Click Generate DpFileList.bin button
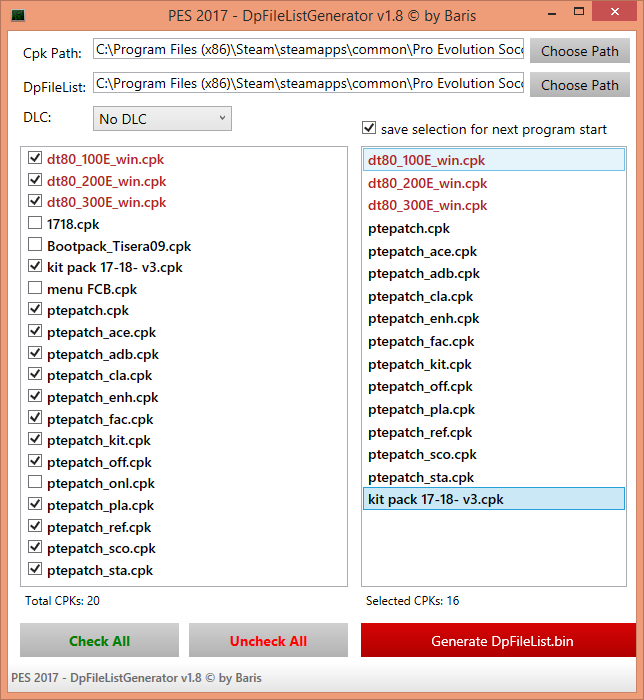Image resolution: width=644 pixels, height=700 pixels. click(x=499, y=641)
